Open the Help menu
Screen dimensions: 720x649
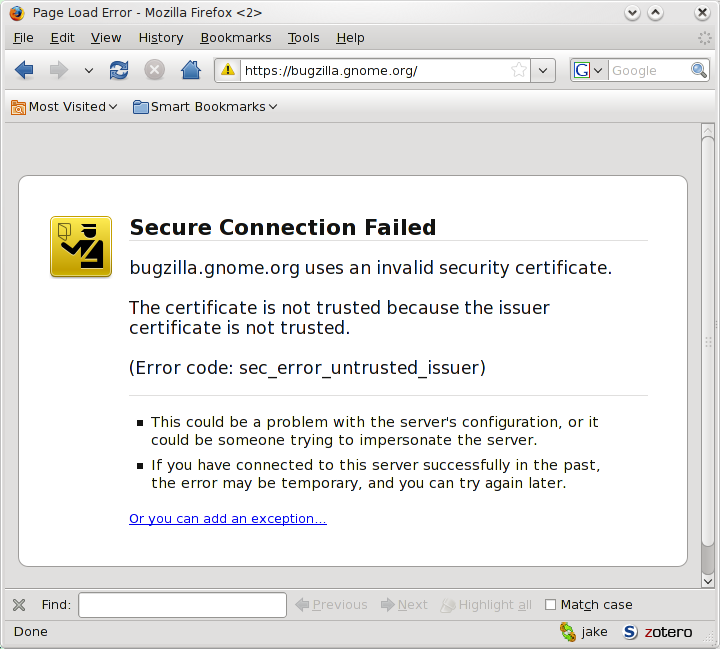(x=350, y=38)
